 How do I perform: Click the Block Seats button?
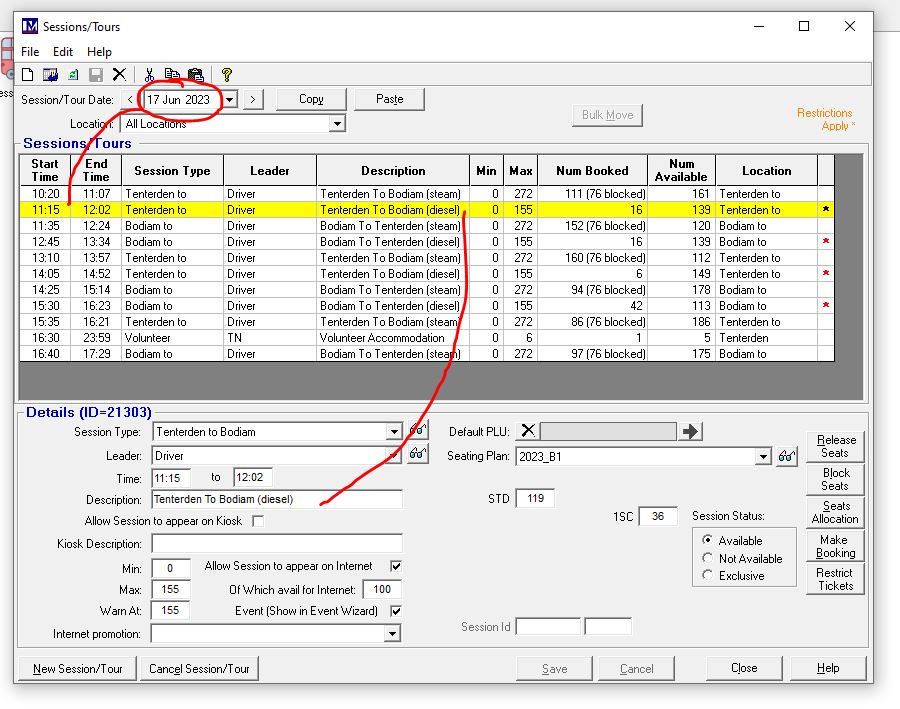(x=835, y=479)
